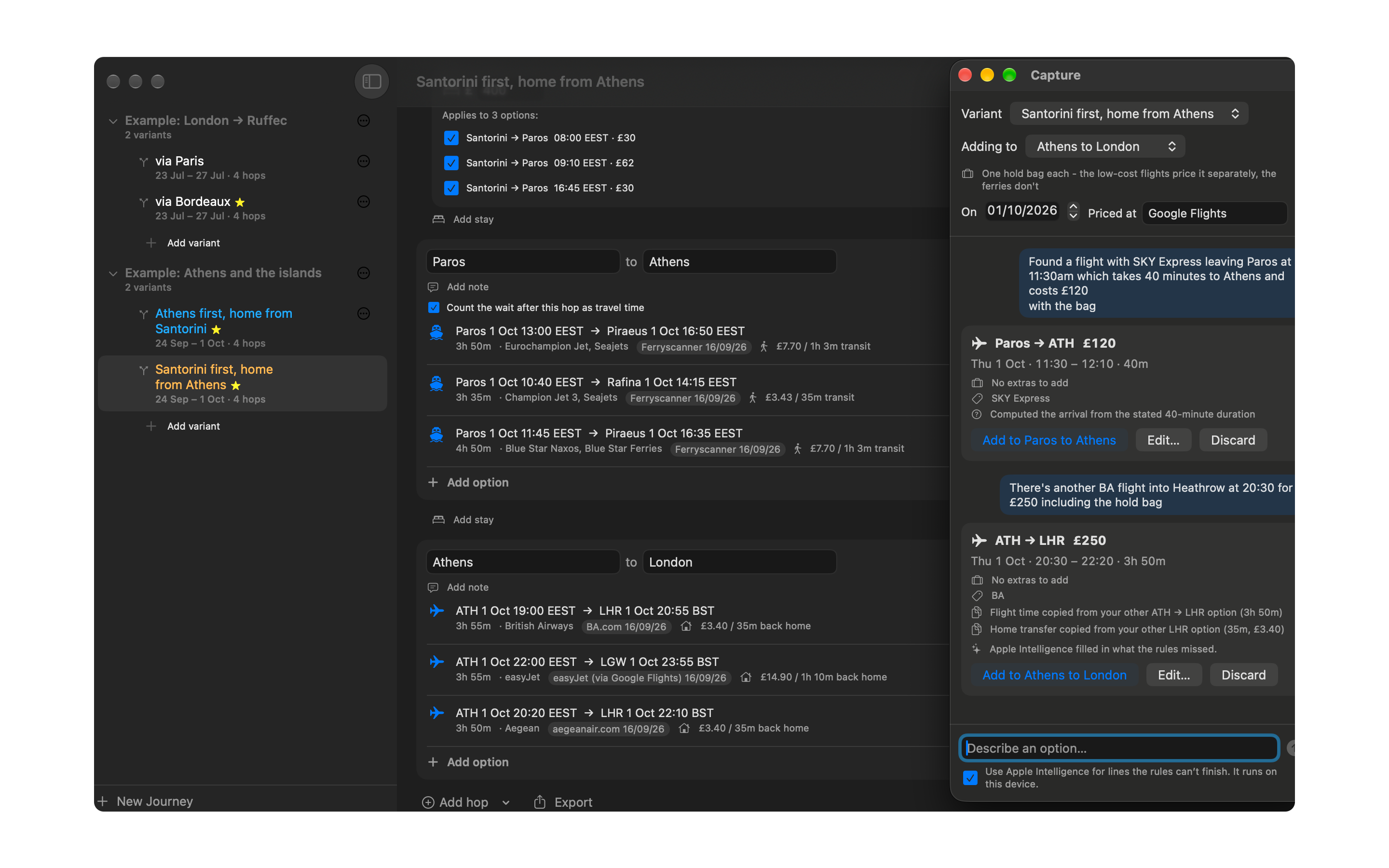Image resolution: width=1389 pixels, height=868 pixels.
Task: Click the ferry icon for Paros to Rafina 10:40
Action: 436,383
